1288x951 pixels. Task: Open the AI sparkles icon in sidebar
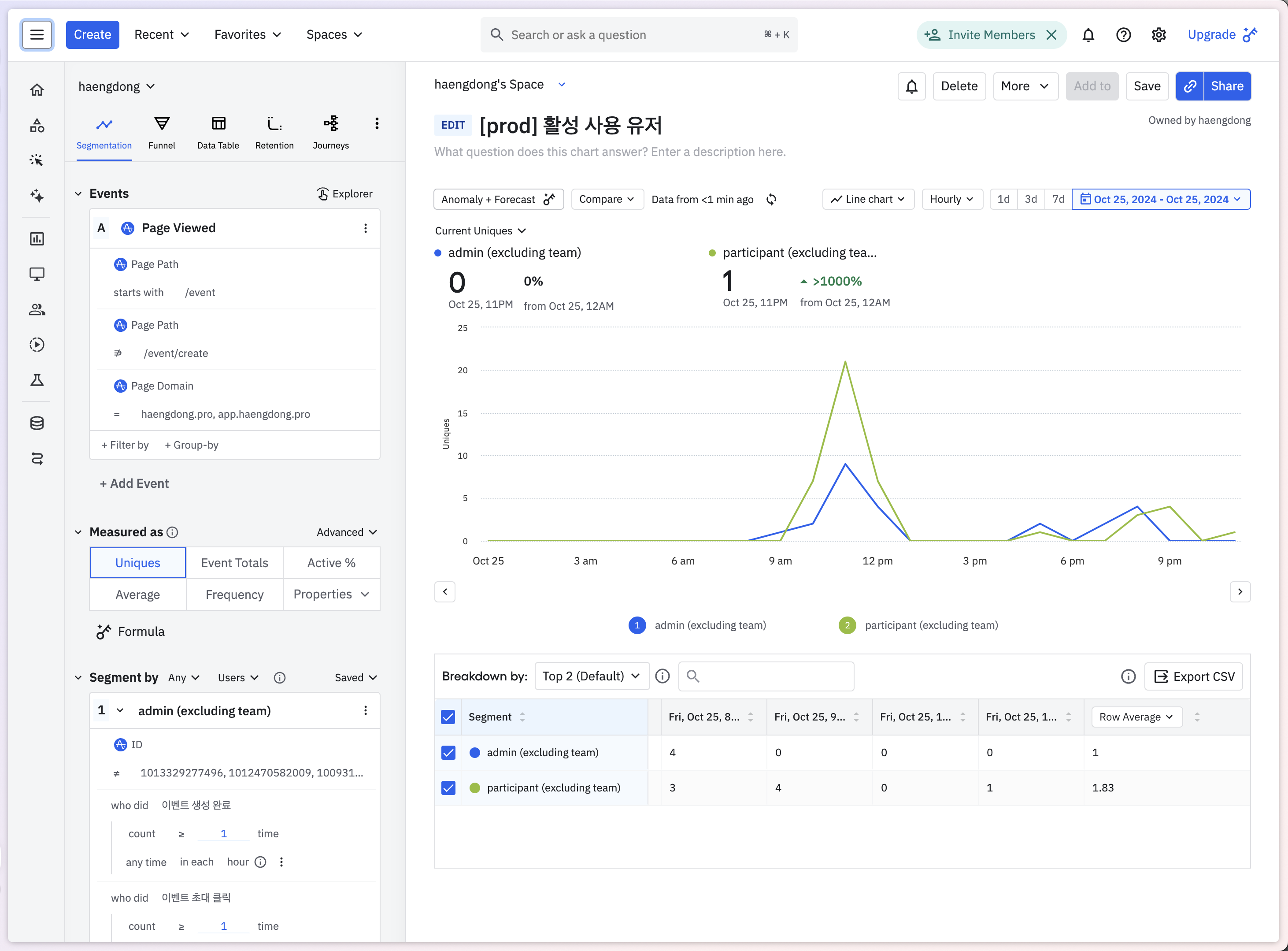37,196
